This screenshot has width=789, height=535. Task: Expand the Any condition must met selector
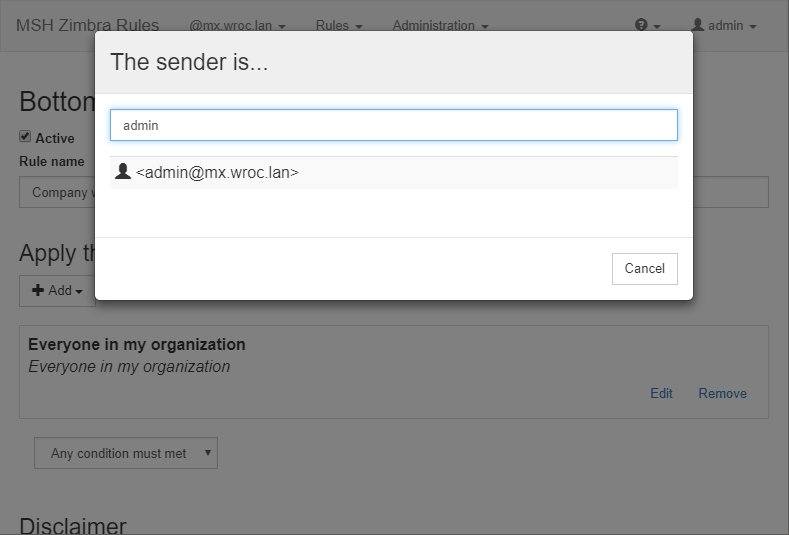point(126,453)
